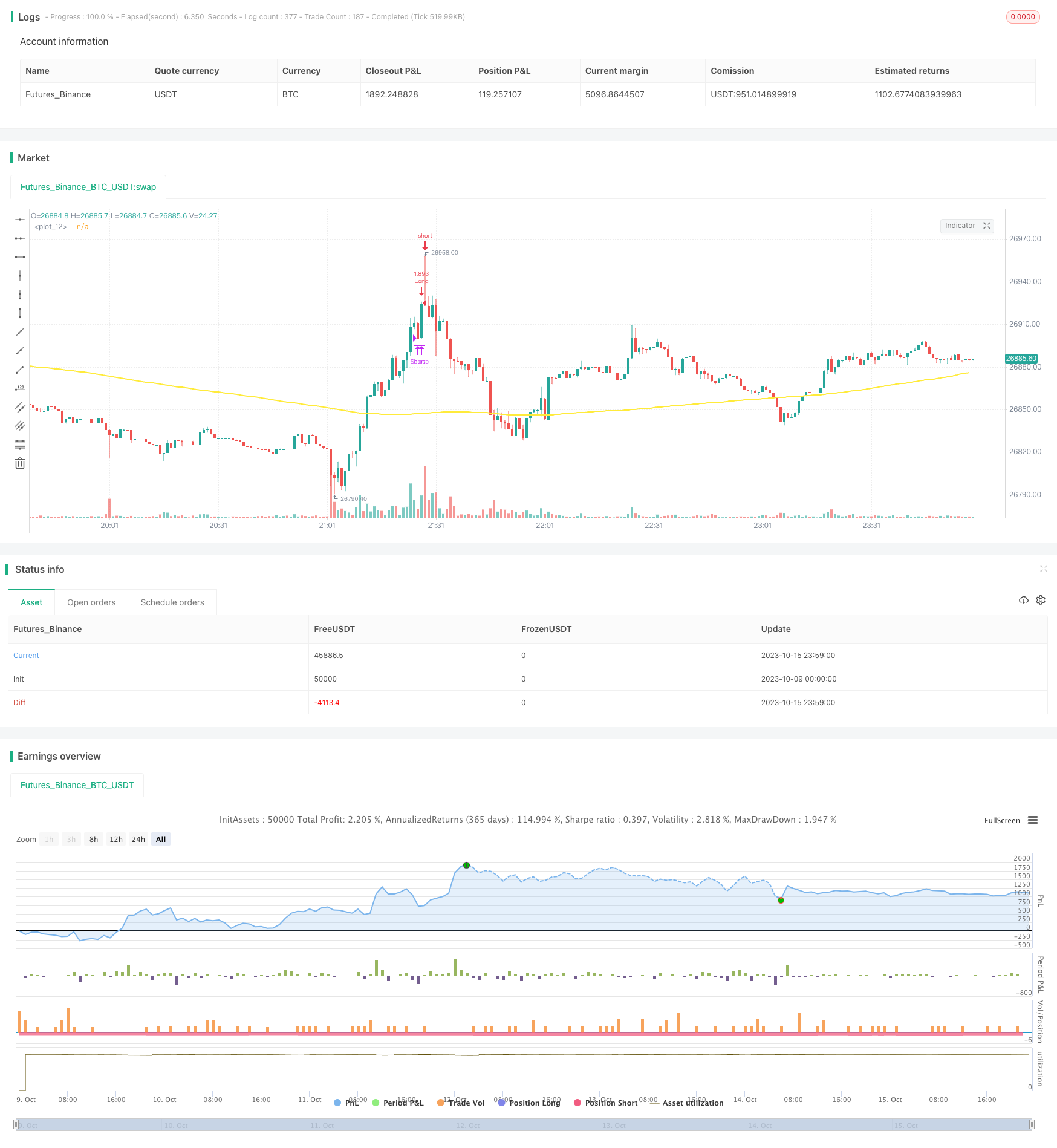1057x1148 pixels.
Task: Open the earnings chart hamburger menu
Action: pos(1033,820)
